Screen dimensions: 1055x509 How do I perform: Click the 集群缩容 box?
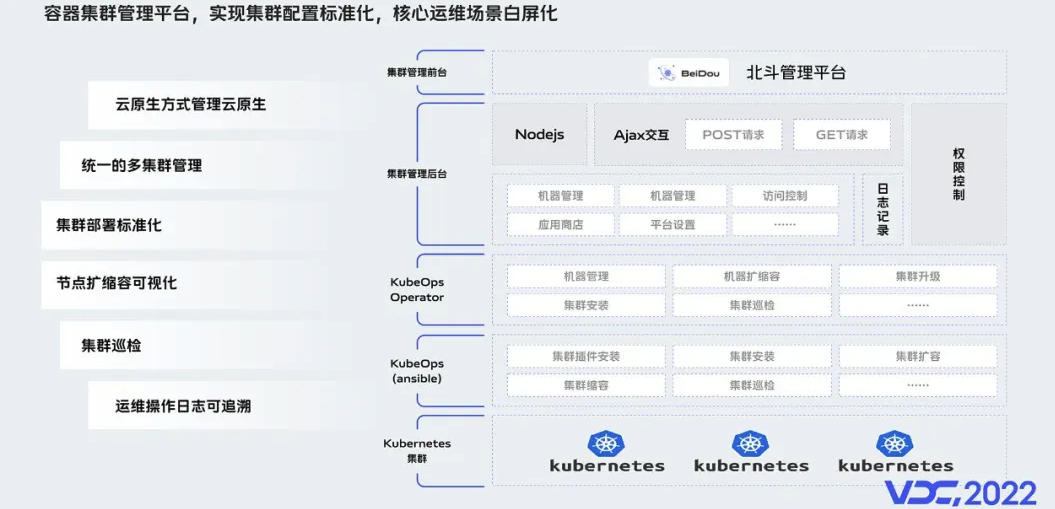pos(586,385)
